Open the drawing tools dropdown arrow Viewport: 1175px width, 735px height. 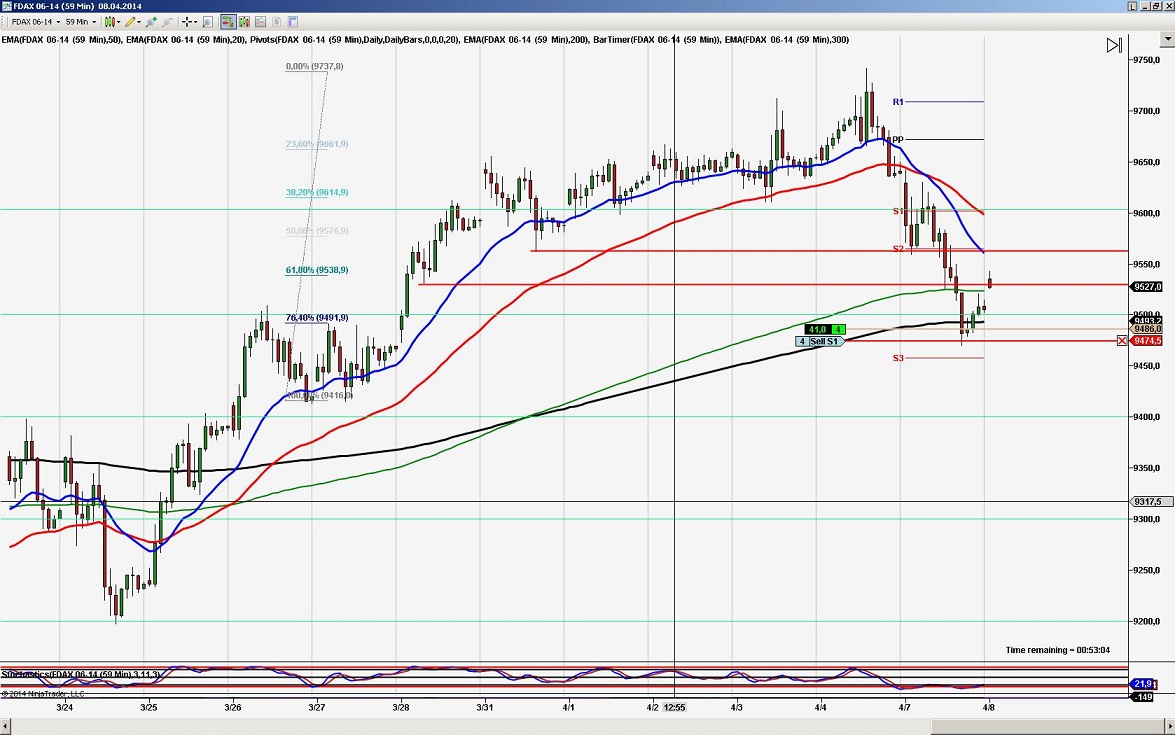(138, 21)
